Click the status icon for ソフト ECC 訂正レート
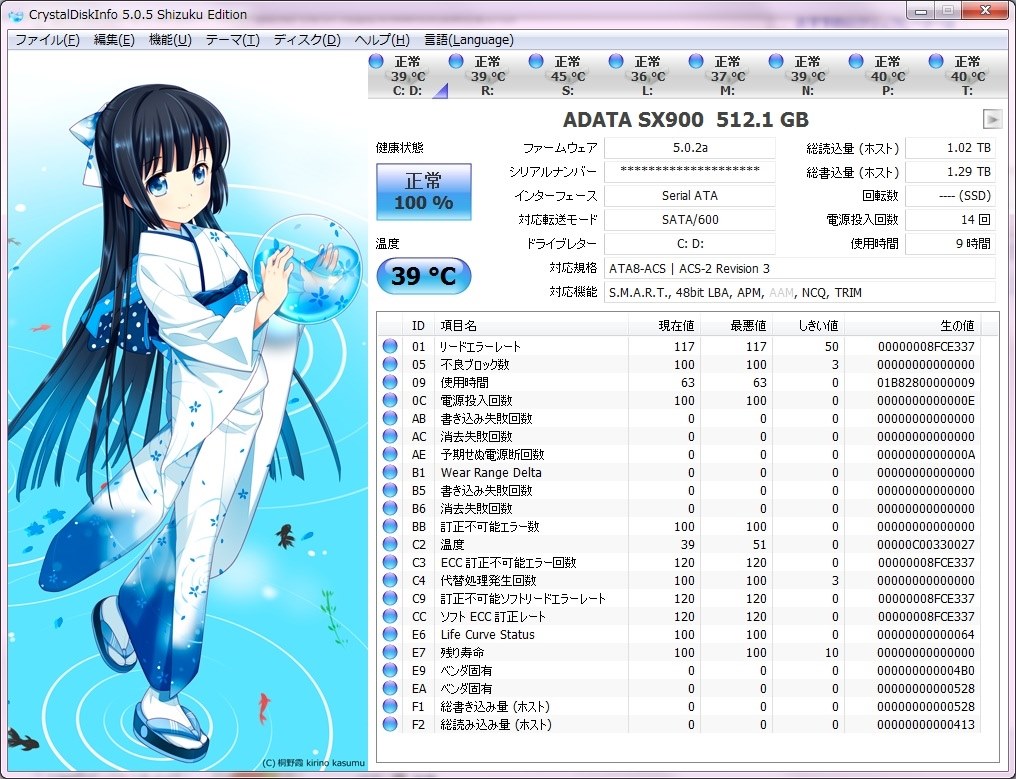 point(390,616)
